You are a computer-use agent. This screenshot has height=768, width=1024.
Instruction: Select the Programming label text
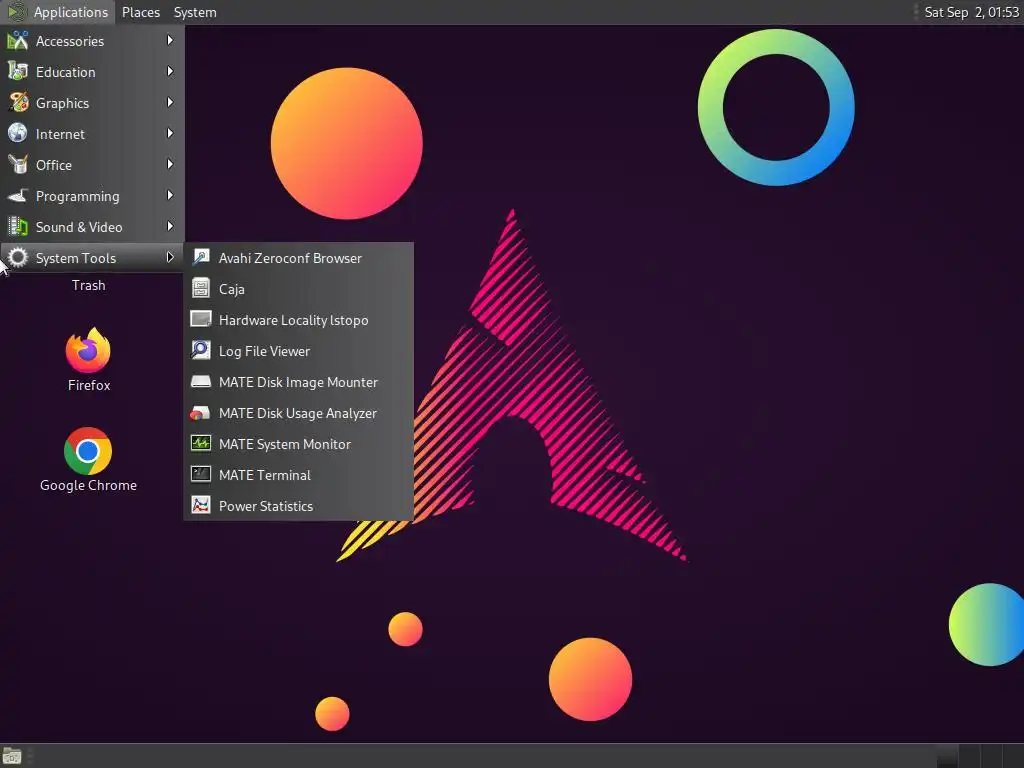point(78,197)
